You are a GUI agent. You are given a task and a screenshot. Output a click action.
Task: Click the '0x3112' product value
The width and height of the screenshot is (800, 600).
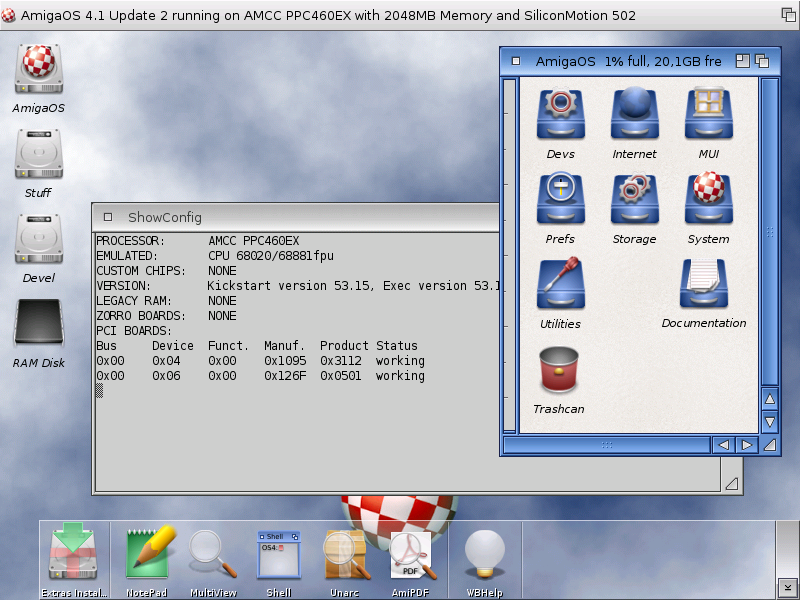[341, 361]
